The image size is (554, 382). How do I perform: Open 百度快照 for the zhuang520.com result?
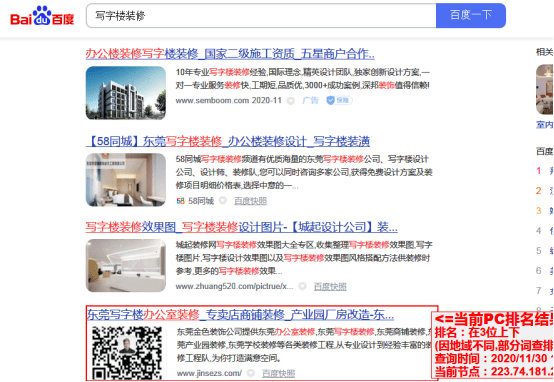330,287
